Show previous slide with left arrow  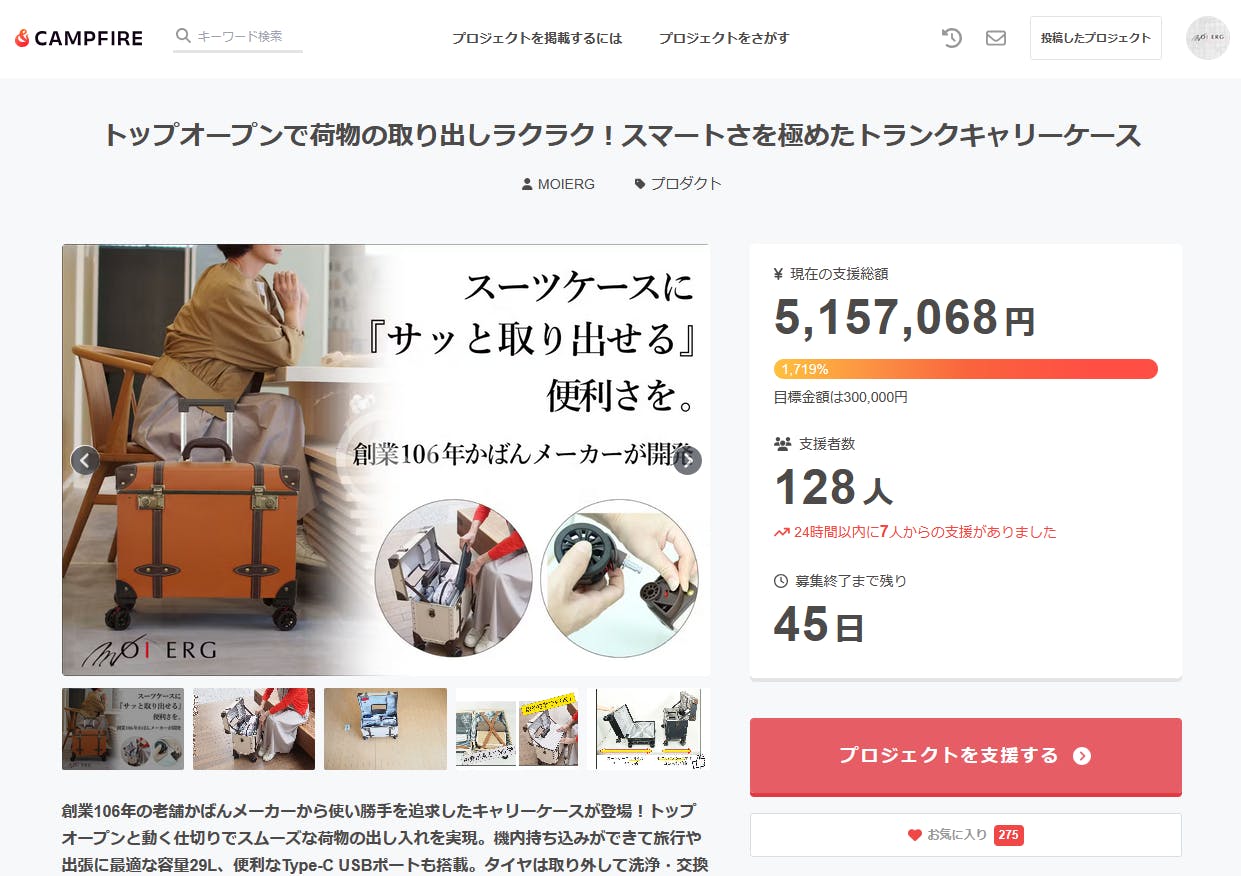point(85,460)
